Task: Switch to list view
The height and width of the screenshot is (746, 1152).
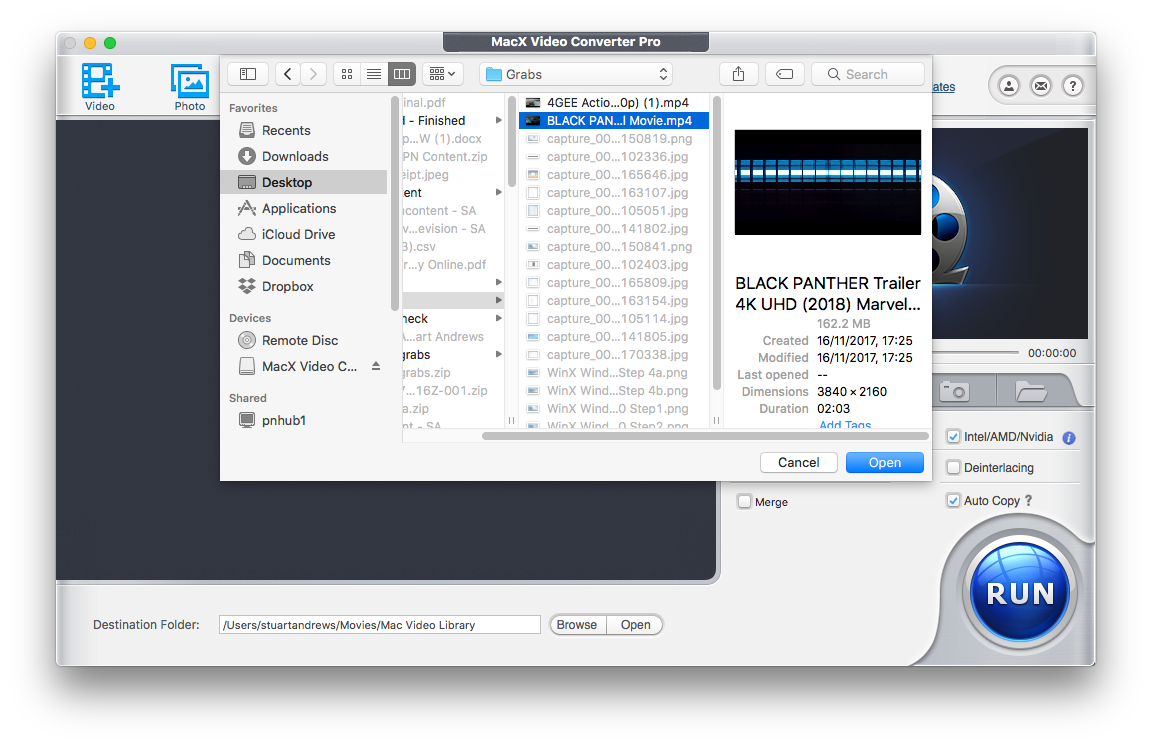Action: point(374,74)
